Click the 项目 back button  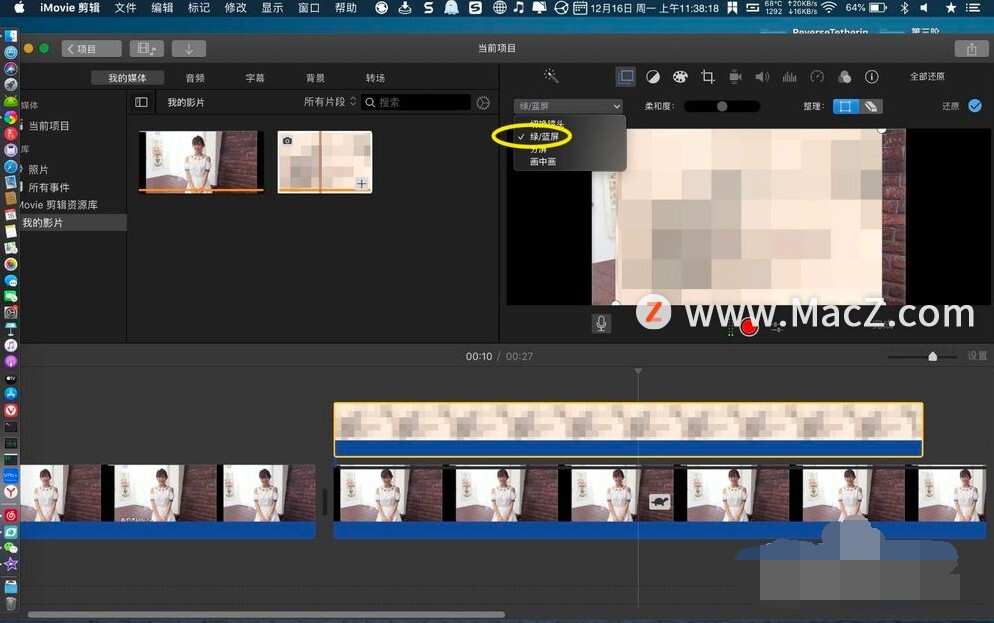[x=91, y=49]
